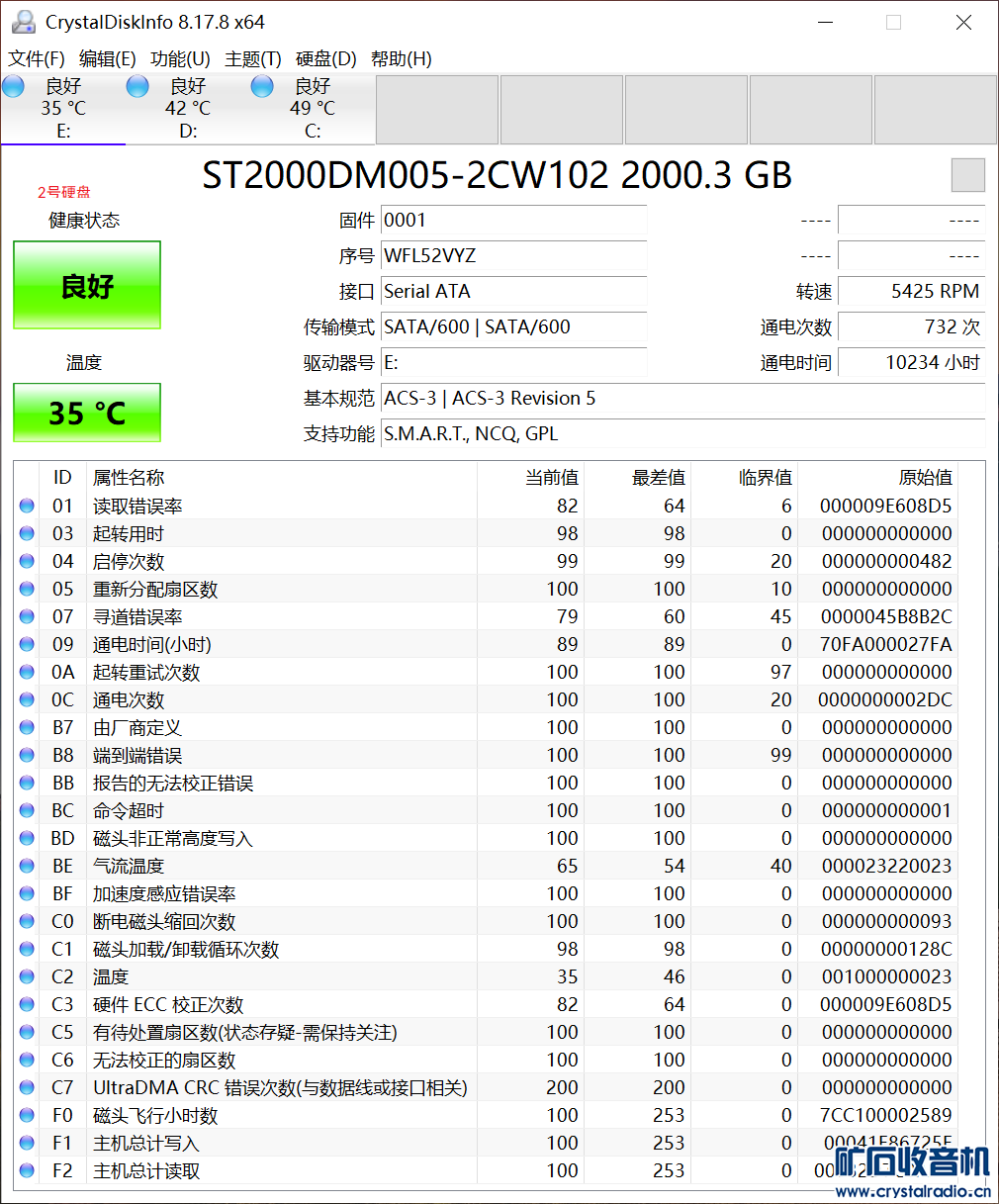Click the blue status orb for ID B7 由厂商定义
999x1204 pixels.
click(x=26, y=727)
